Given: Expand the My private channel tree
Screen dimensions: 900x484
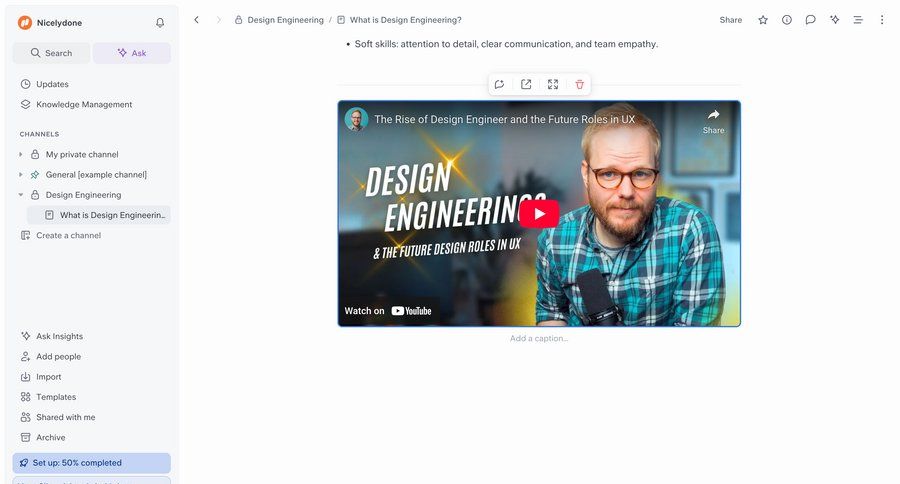Looking at the screenshot, I should 21,155.
